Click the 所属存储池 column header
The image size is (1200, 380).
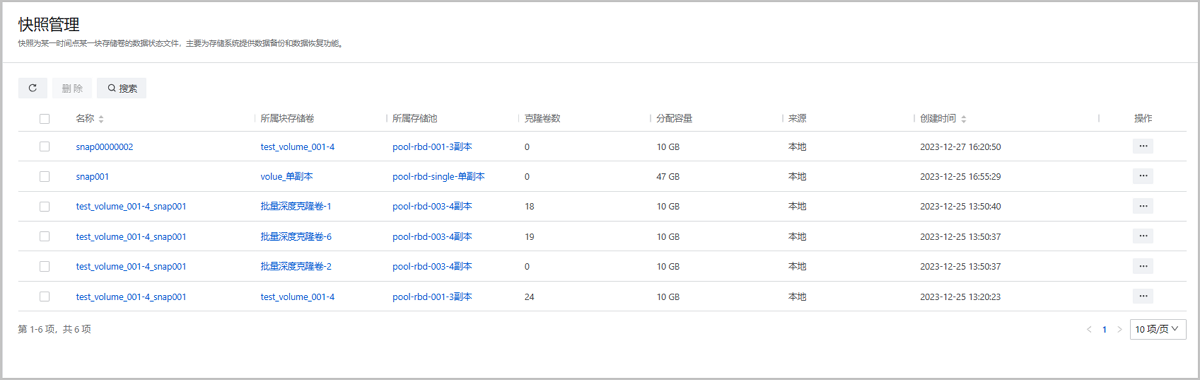[415, 119]
